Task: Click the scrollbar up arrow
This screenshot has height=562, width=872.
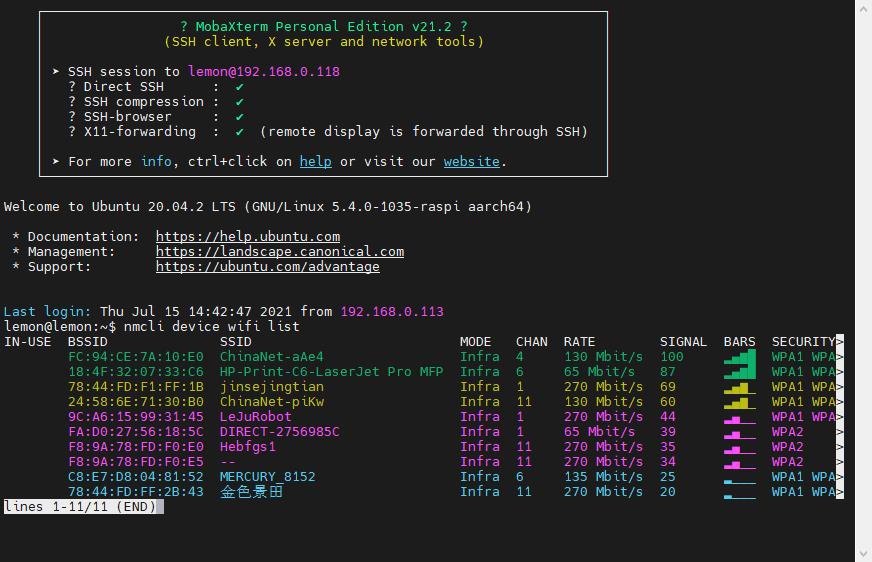Action: pos(863,10)
